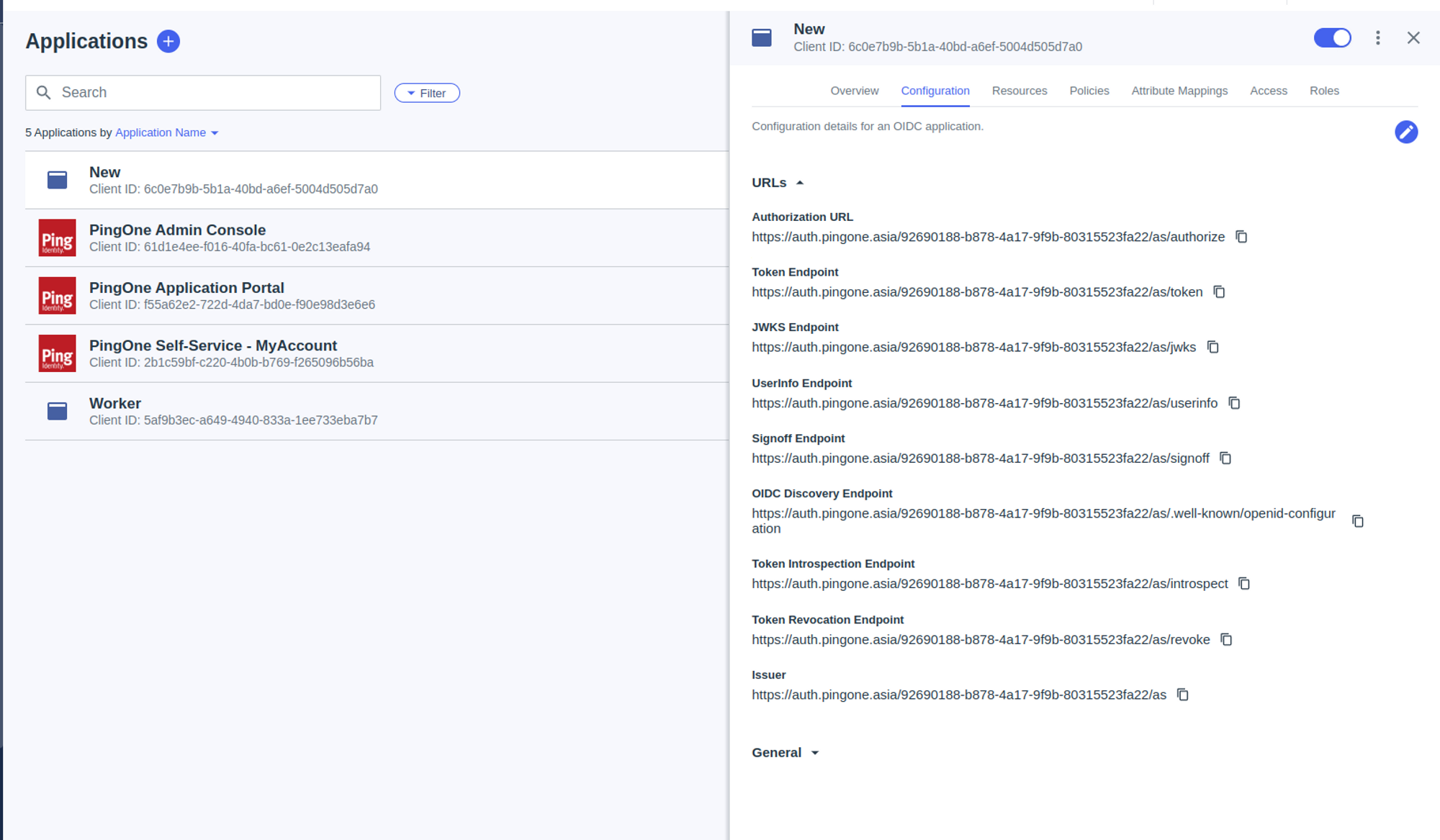Image resolution: width=1440 pixels, height=840 pixels.
Task: Copy the Token Endpoint URL
Action: click(1219, 292)
